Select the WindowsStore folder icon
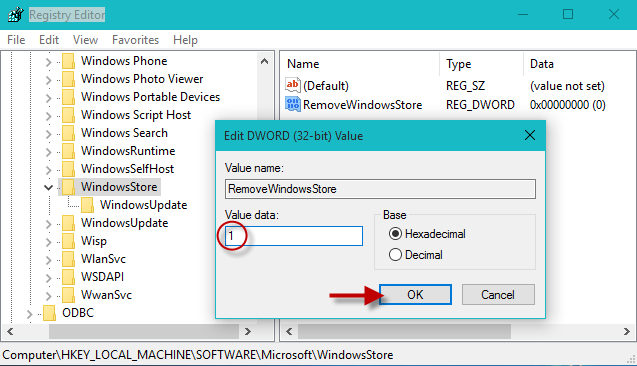 coord(68,187)
